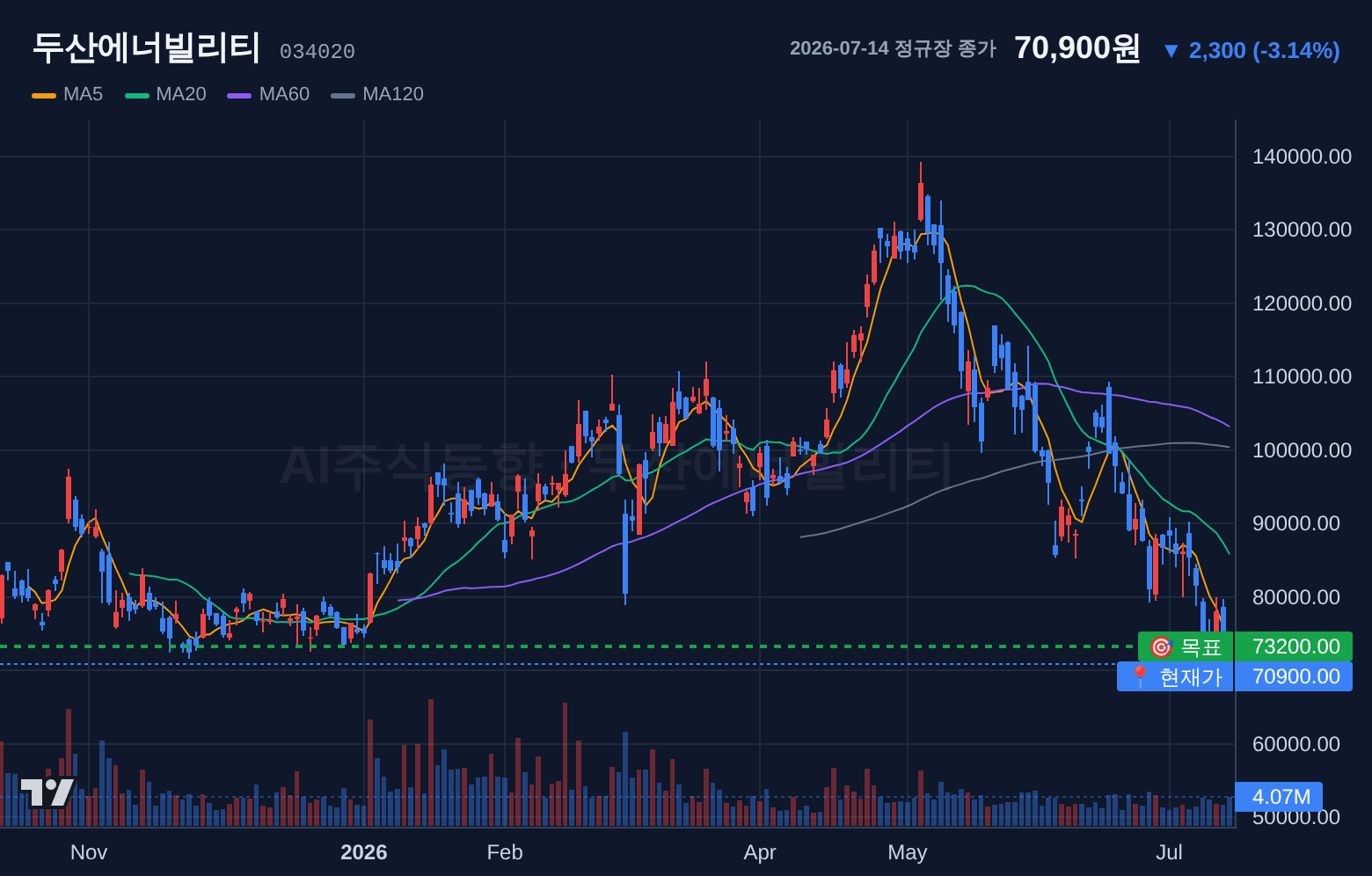Click the 2026 label on time axis
Screen dimensions: 1372x876
(364, 852)
